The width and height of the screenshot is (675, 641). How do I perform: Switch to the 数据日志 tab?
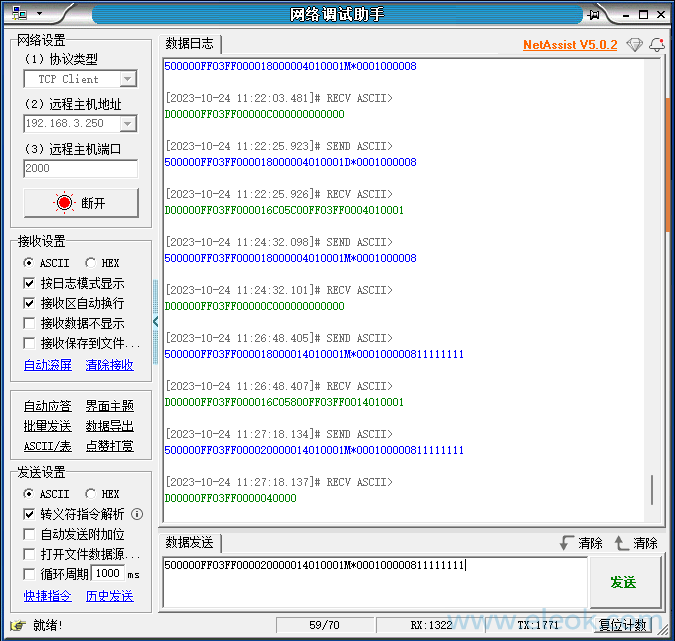(189, 44)
